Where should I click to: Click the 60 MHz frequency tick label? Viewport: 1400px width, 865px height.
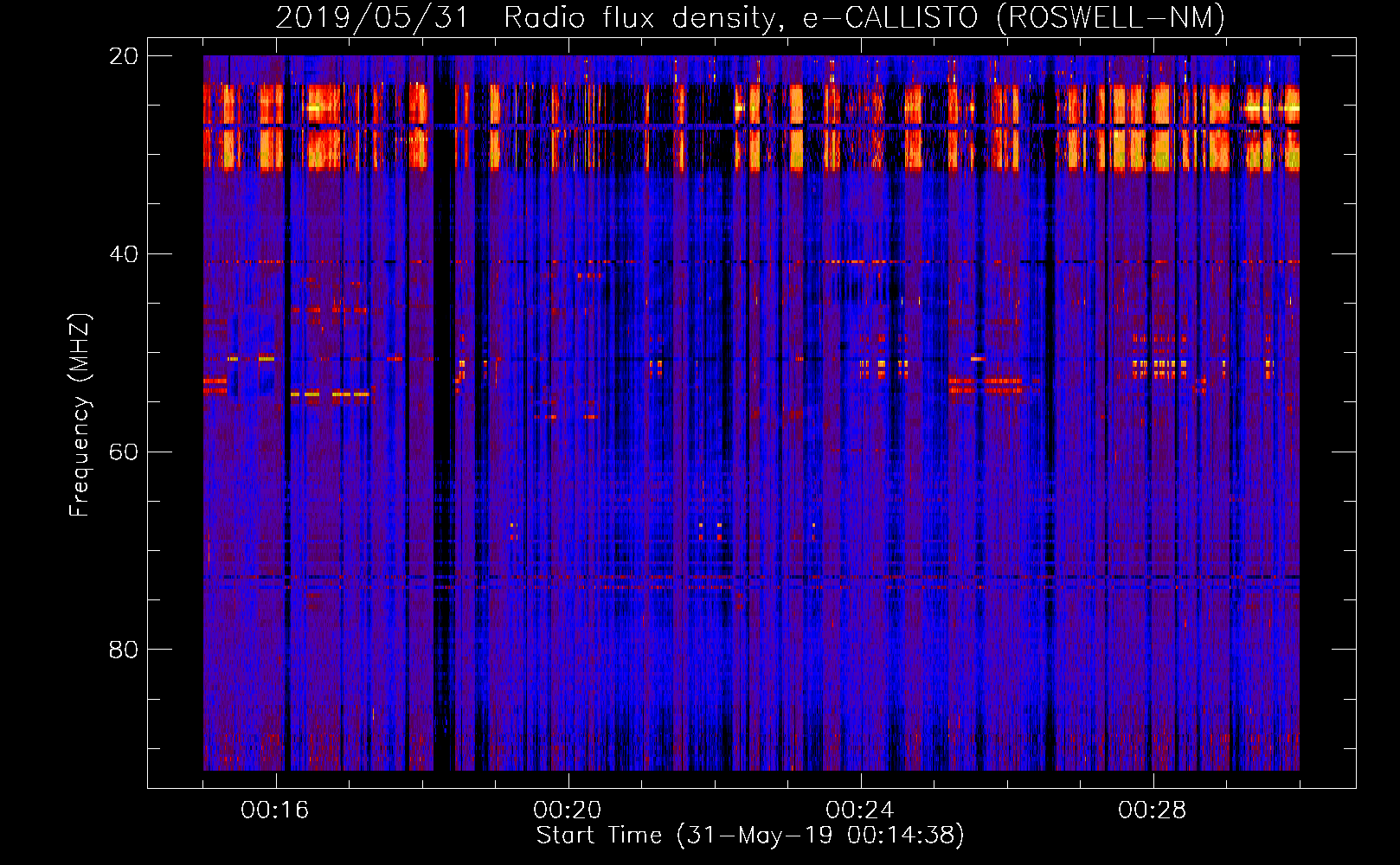point(124,452)
